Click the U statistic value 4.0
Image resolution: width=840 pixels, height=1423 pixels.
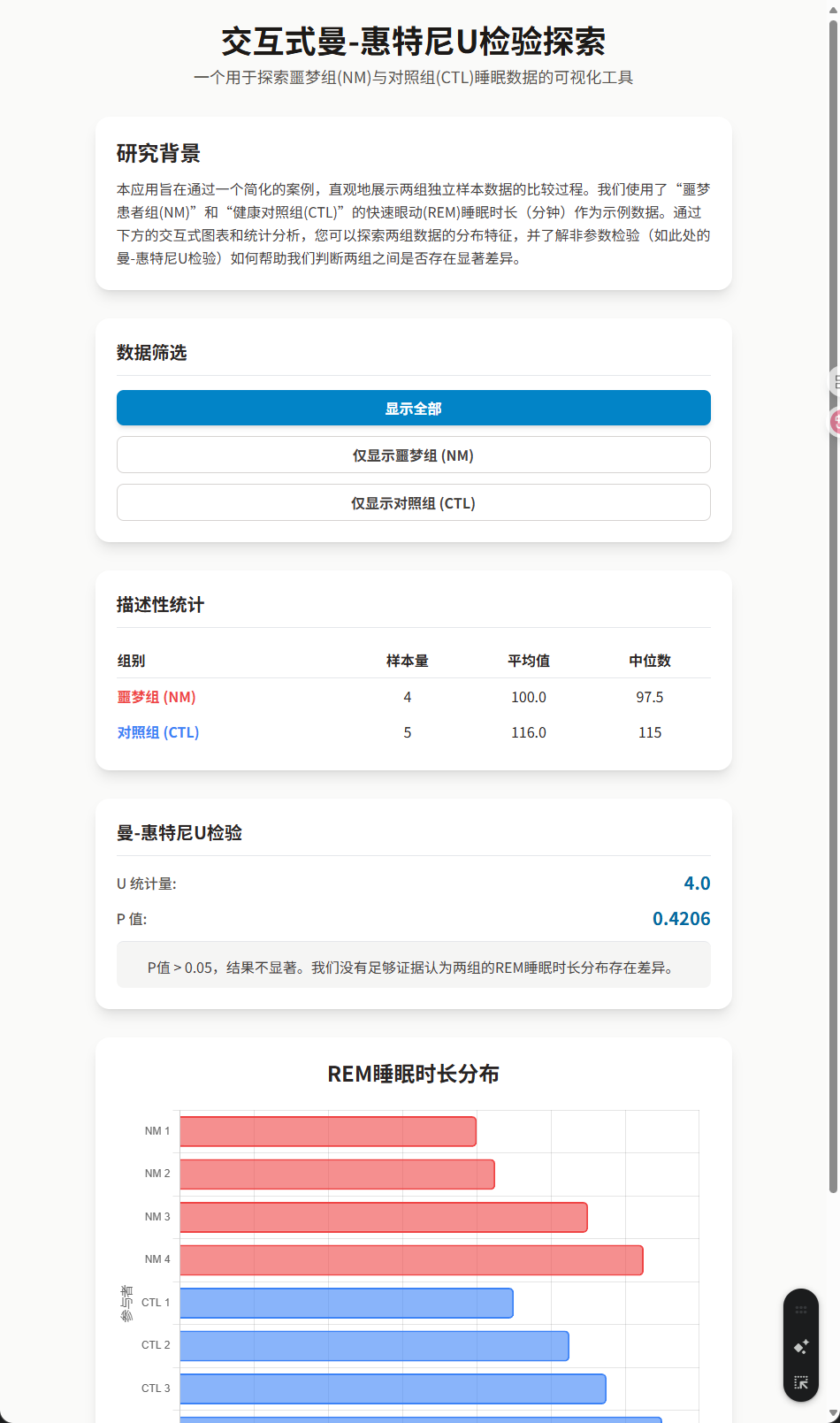pyautogui.click(x=697, y=883)
